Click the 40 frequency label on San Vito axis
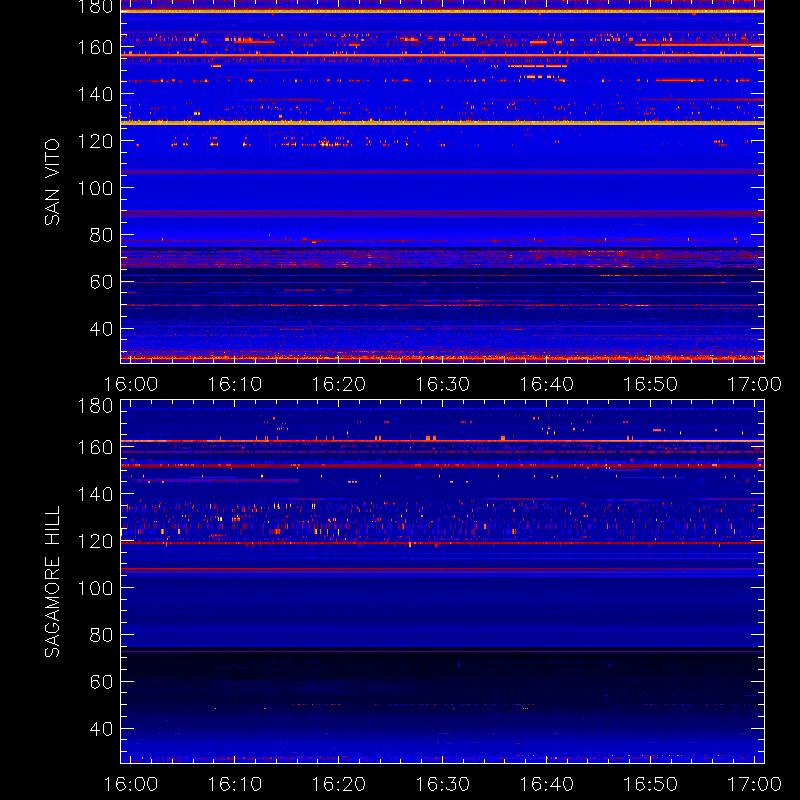The height and width of the screenshot is (800, 800). [101, 329]
